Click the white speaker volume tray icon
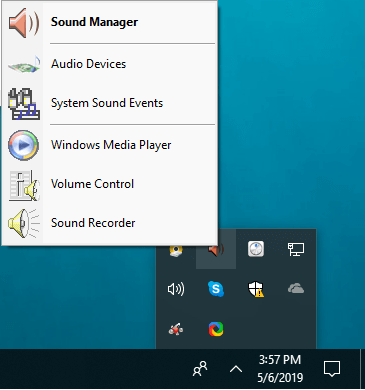Image resolution: width=365 pixels, height=390 pixels. [x=176, y=289]
